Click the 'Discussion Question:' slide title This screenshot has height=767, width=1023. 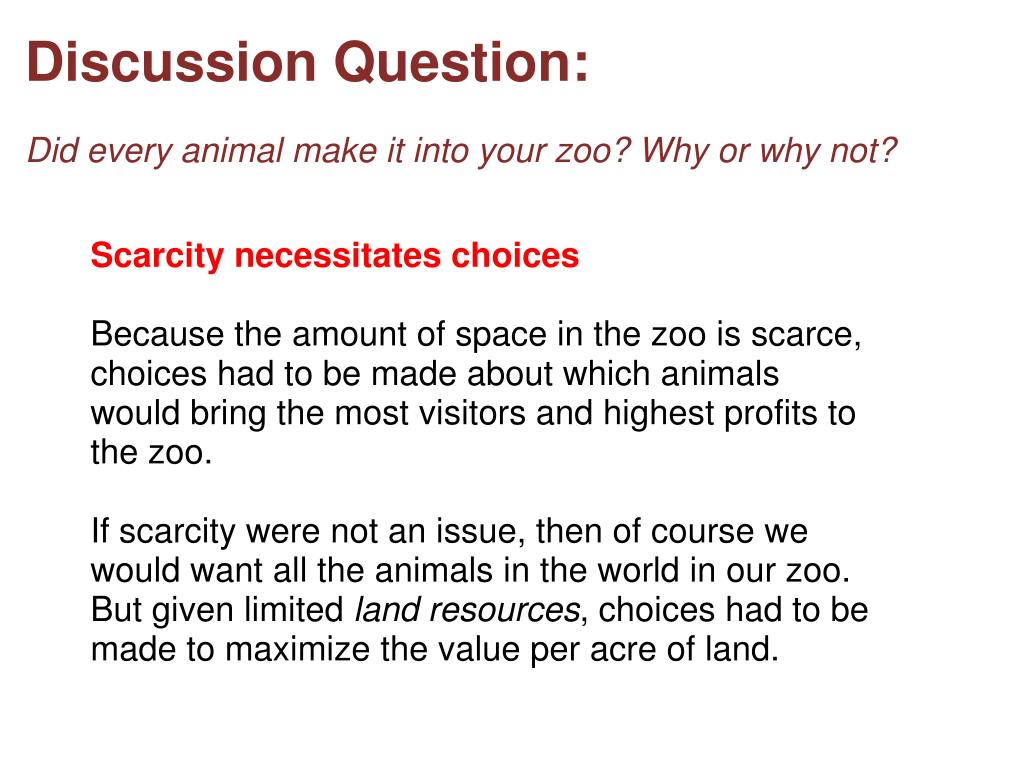pyautogui.click(x=307, y=63)
